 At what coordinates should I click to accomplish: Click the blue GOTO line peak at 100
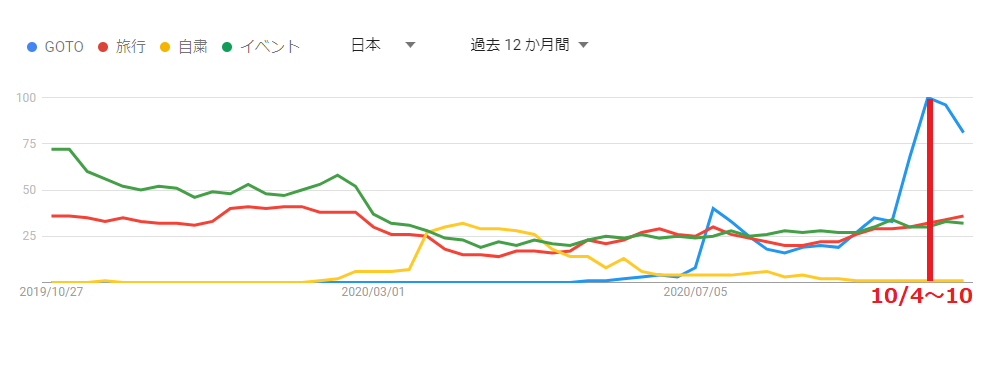coord(930,98)
